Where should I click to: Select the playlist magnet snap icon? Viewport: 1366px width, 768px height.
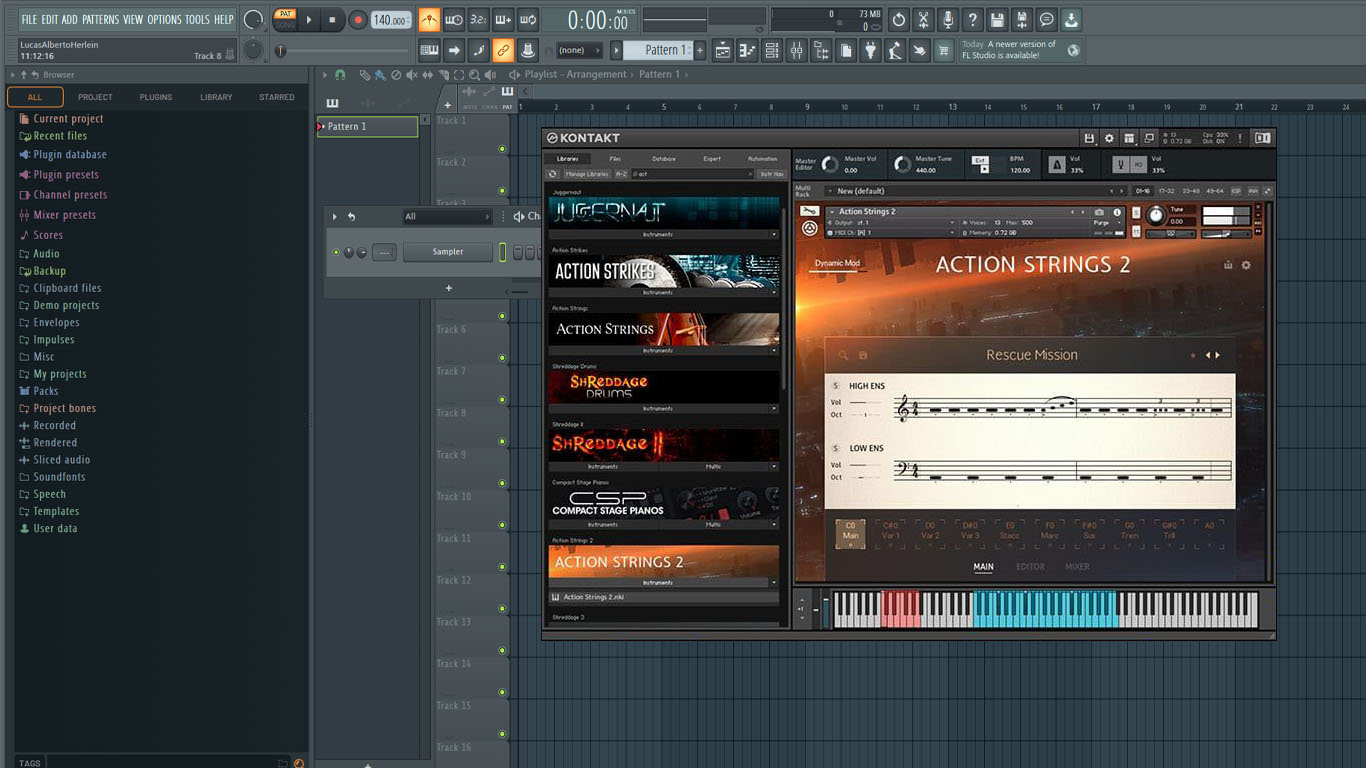coord(340,75)
